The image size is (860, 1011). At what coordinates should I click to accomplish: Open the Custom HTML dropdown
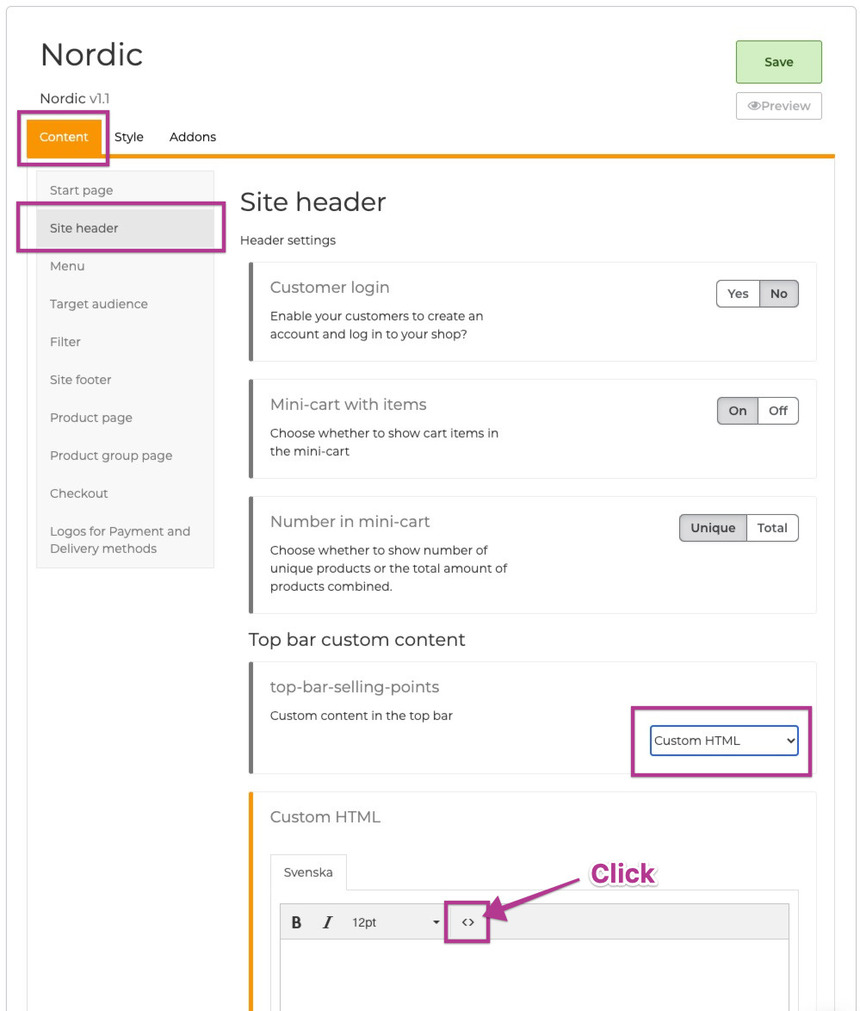coord(724,740)
